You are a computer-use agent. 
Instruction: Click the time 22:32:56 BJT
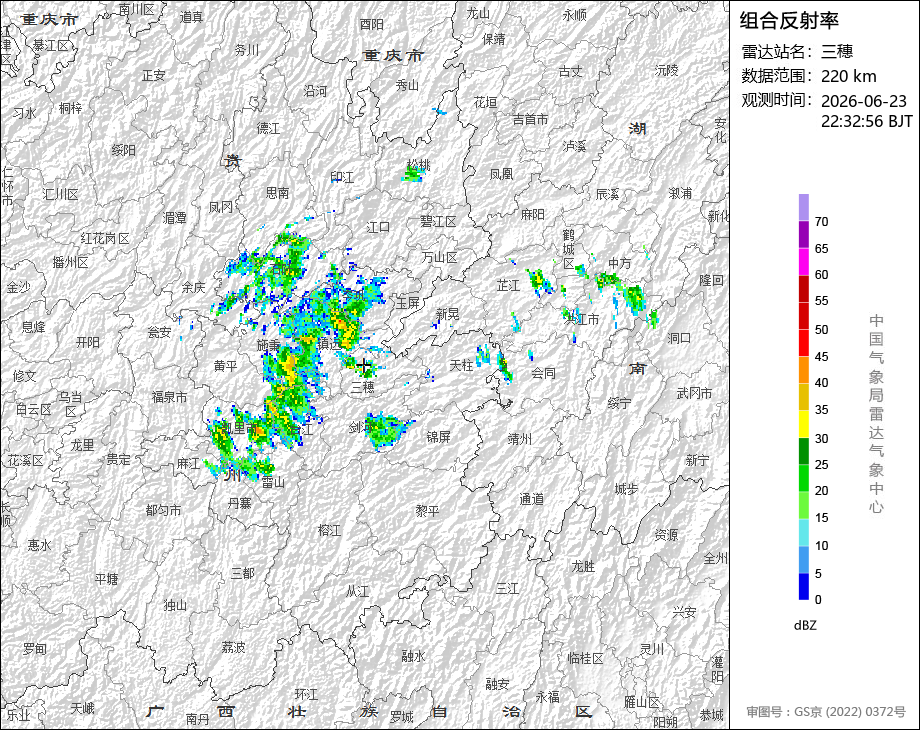click(x=867, y=121)
